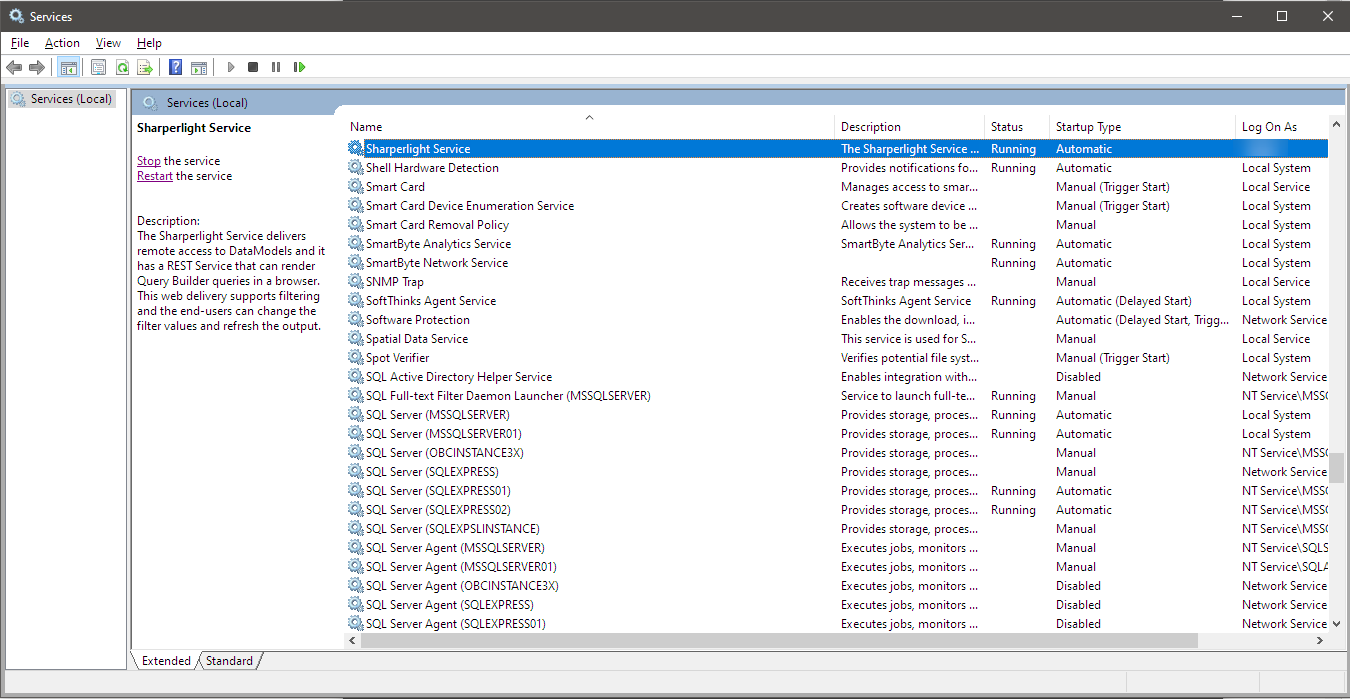
Task: Click the Stop the service link
Action: [148, 160]
